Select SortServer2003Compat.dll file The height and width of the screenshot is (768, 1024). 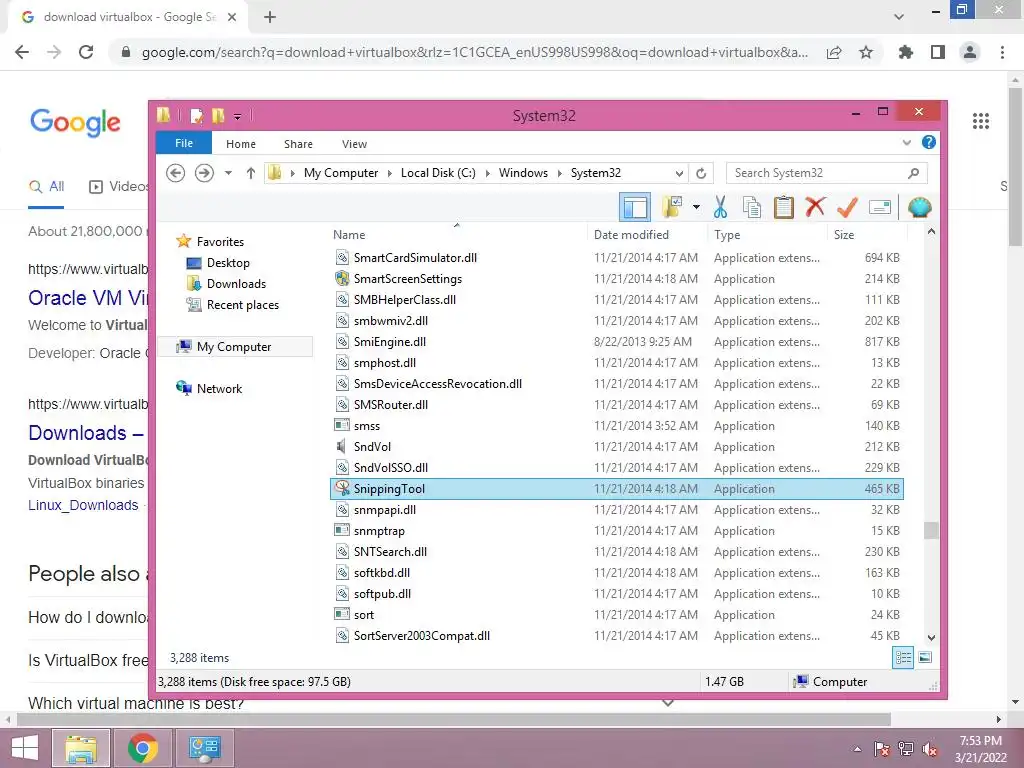[616, 635]
